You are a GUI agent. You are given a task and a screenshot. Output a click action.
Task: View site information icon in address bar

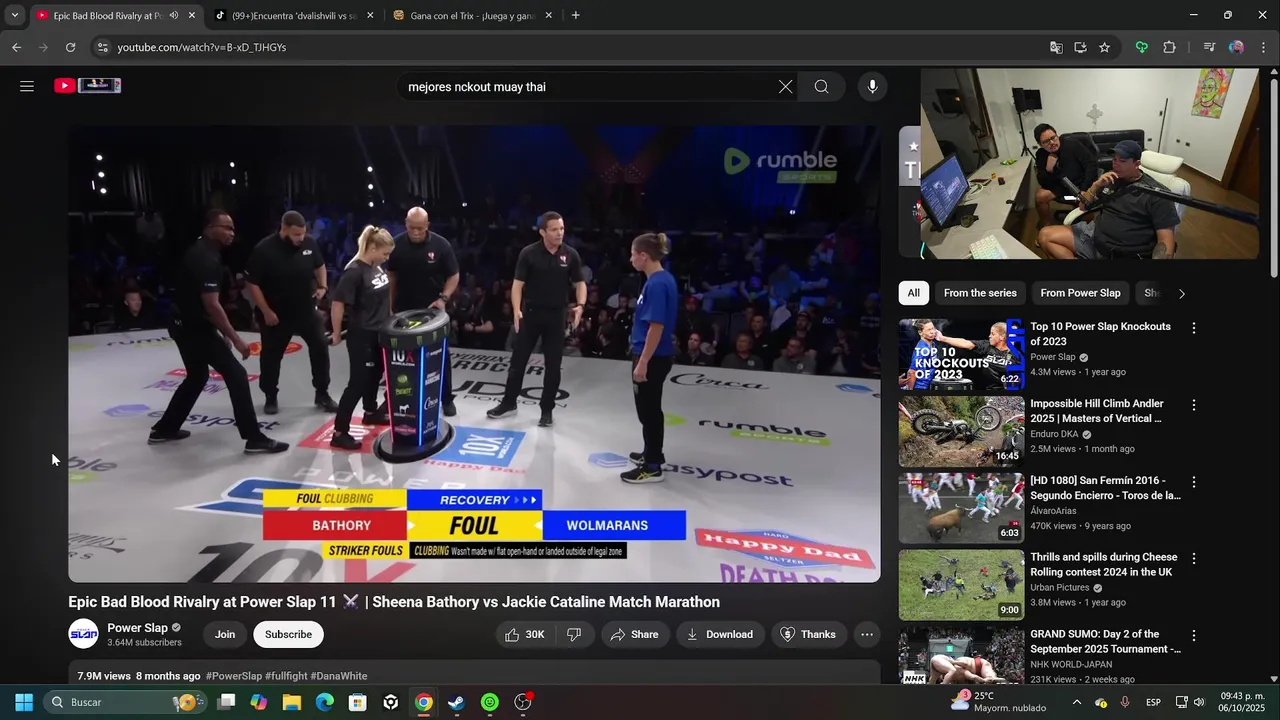pyautogui.click(x=101, y=47)
